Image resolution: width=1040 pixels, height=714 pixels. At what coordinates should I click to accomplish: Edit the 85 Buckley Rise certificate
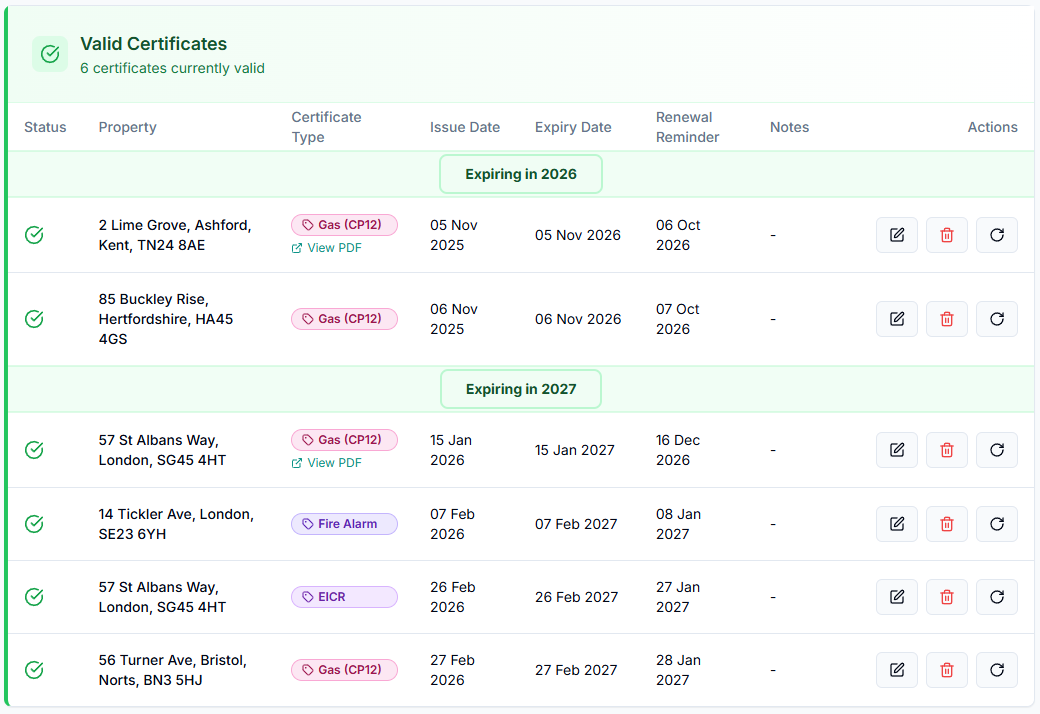point(897,319)
